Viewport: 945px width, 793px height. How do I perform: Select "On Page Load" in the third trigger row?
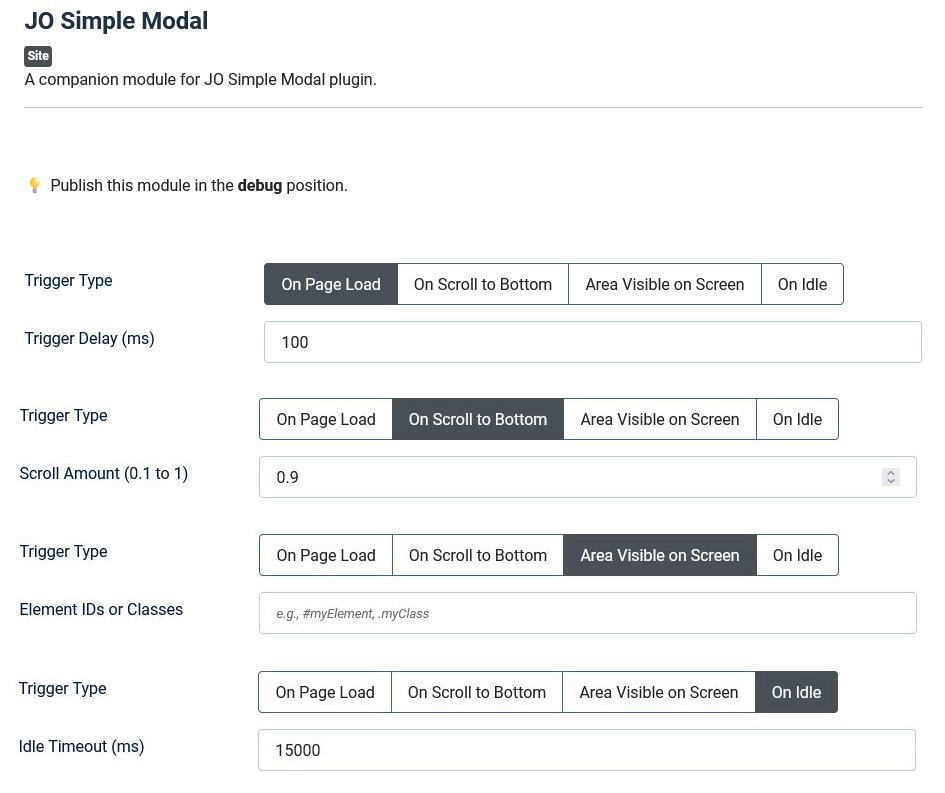325,555
